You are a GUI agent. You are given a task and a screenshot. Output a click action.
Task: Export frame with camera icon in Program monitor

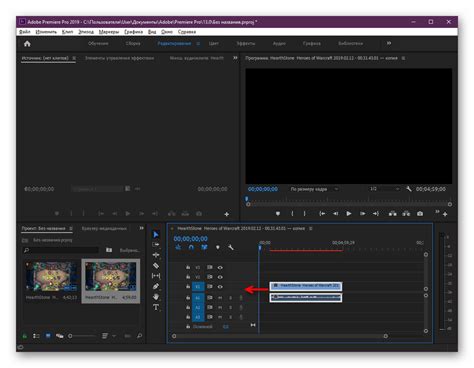pos(420,213)
